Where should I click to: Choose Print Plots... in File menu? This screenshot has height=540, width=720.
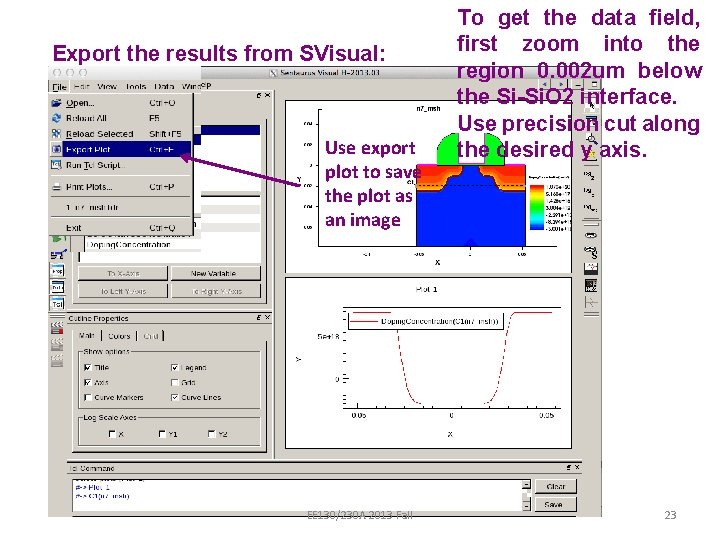click(x=120, y=187)
